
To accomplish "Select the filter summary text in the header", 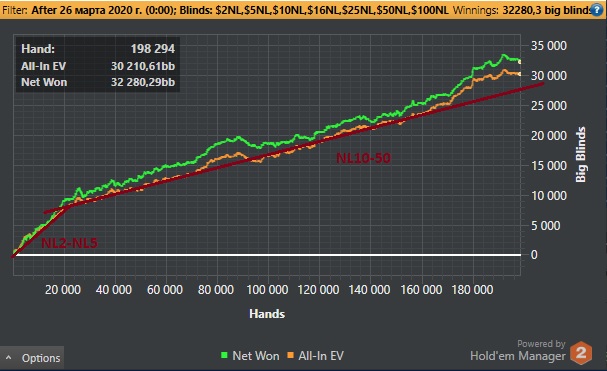I will click(x=226, y=10).
